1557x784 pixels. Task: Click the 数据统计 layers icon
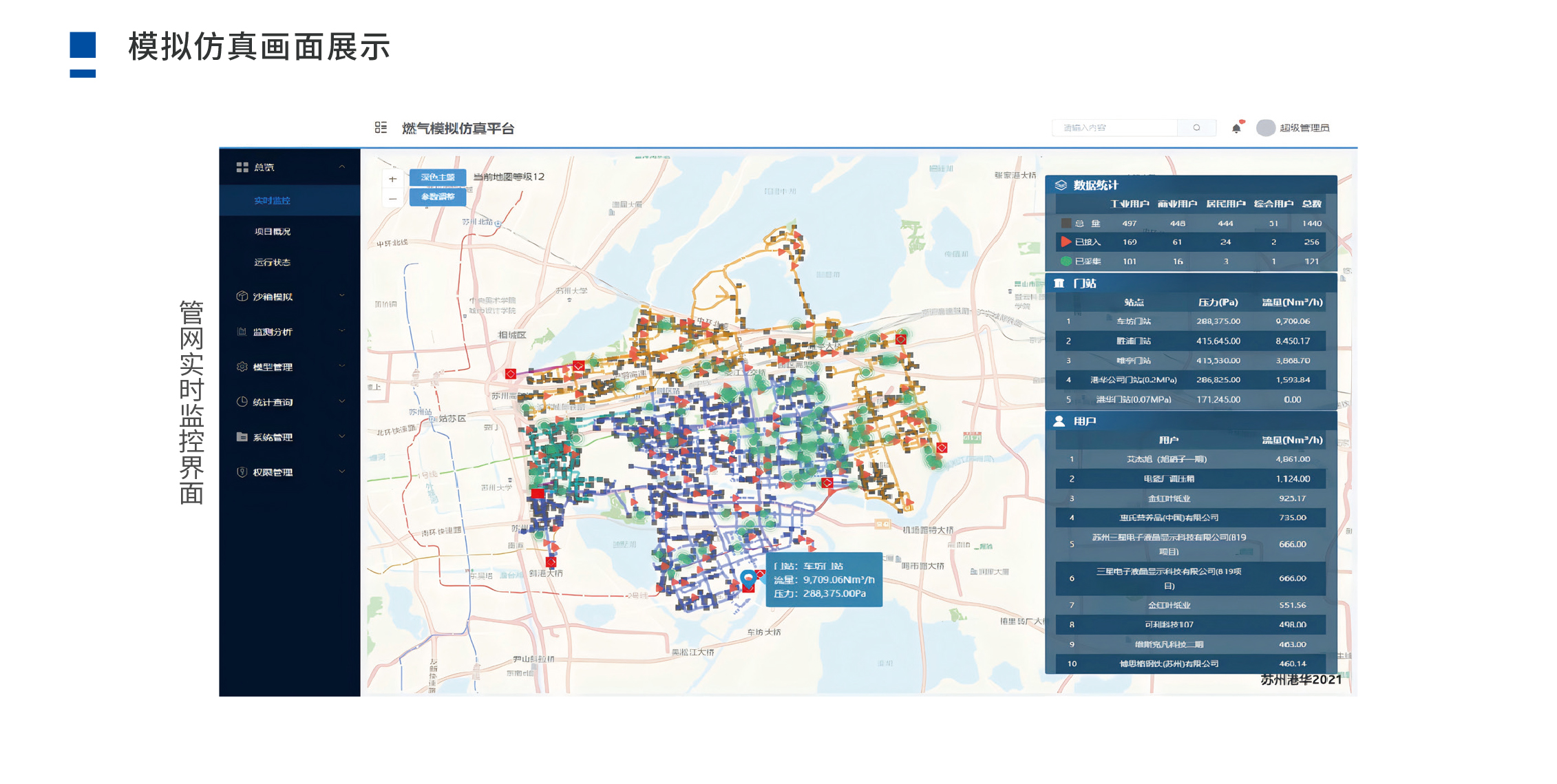pyautogui.click(x=1061, y=185)
